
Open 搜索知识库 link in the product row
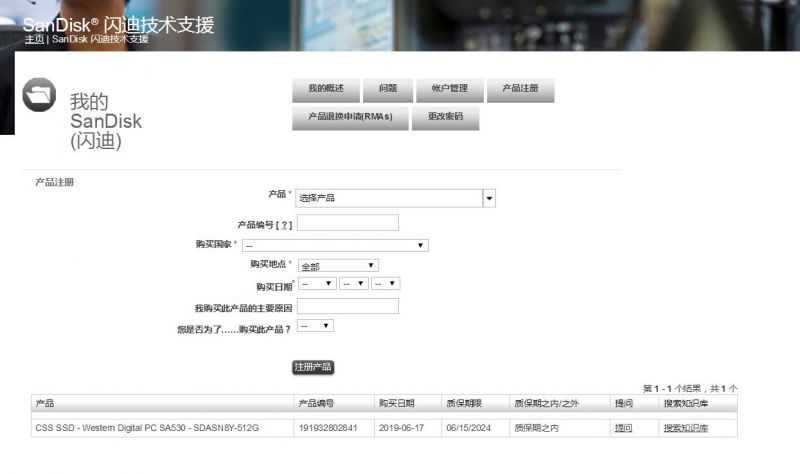click(x=685, y=428)
